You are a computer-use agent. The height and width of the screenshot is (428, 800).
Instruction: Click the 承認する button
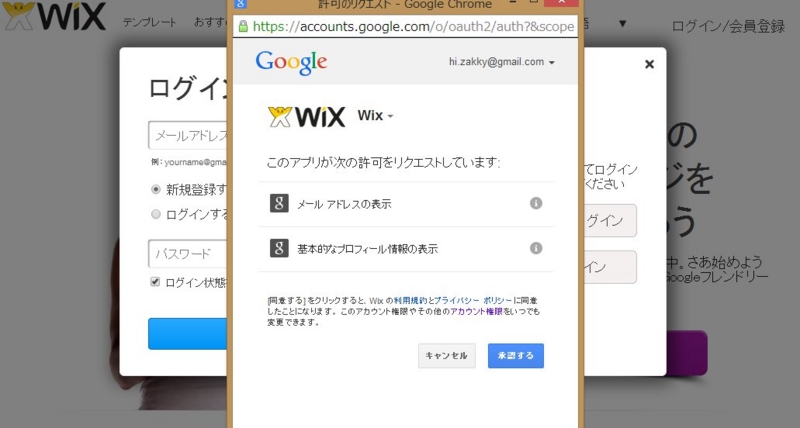[516, 356]
